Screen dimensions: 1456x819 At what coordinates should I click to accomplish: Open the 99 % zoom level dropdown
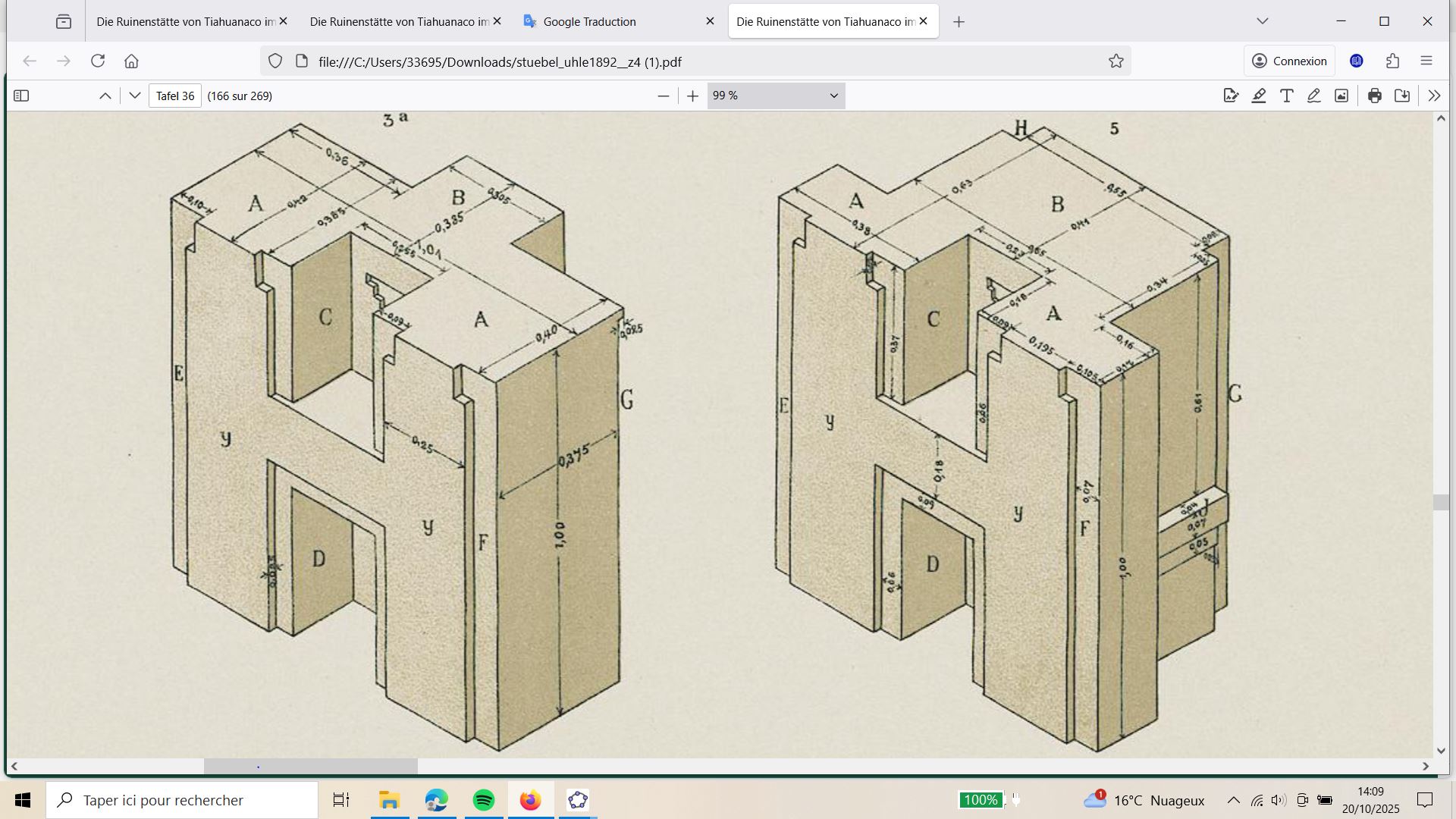pos(776,96)
